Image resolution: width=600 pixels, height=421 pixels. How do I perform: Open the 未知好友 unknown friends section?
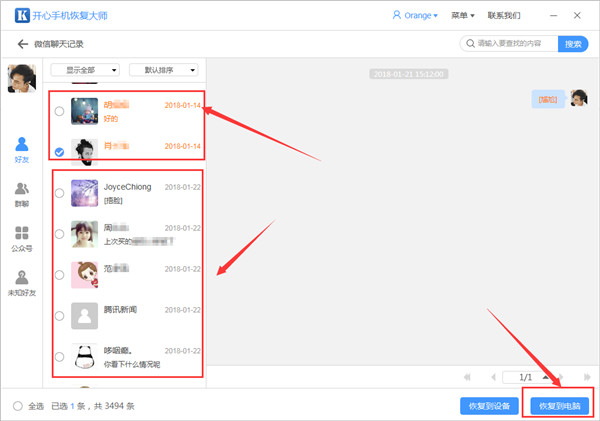(21, 283)
